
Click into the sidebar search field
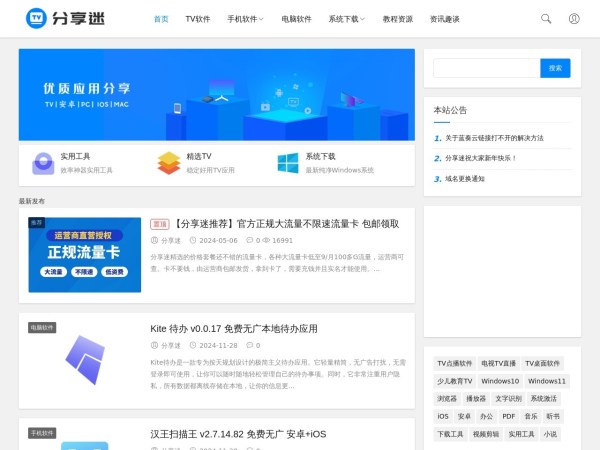click(x=486, y=68)
